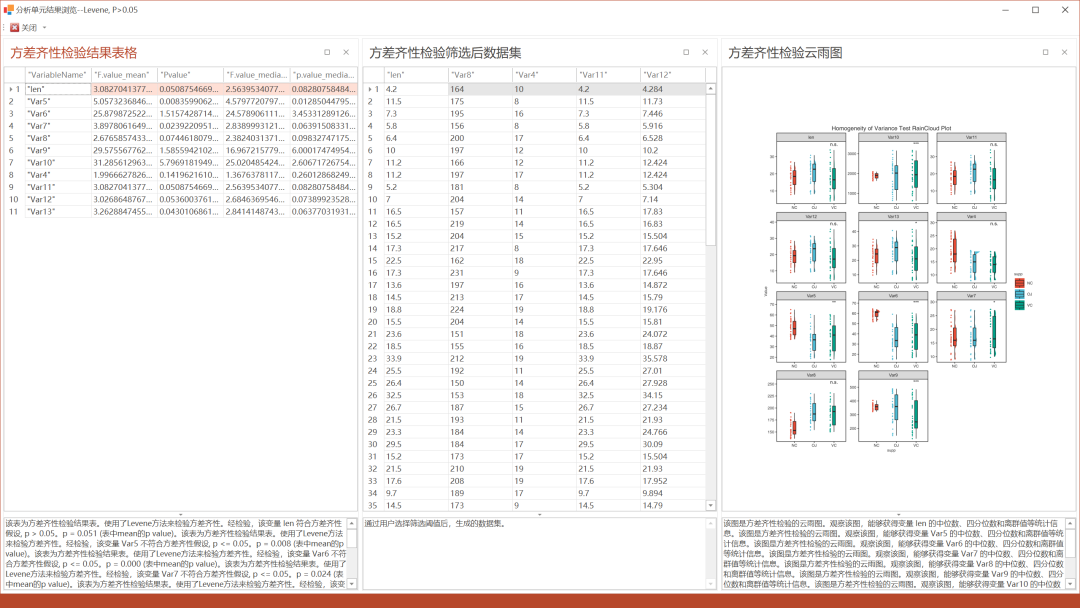The height and width of the screenshot is (608, 1080).
Task: Maximize the 方差齐性检验云雨图 panel
Action: tap(1046, 52)
